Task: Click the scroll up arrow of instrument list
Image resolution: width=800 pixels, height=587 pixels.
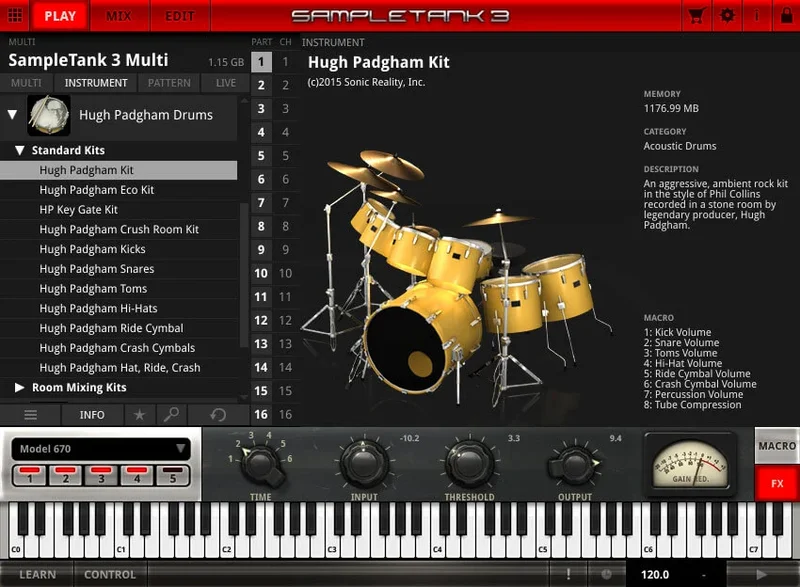Action: pyautogui.click(x=244, y=100)
